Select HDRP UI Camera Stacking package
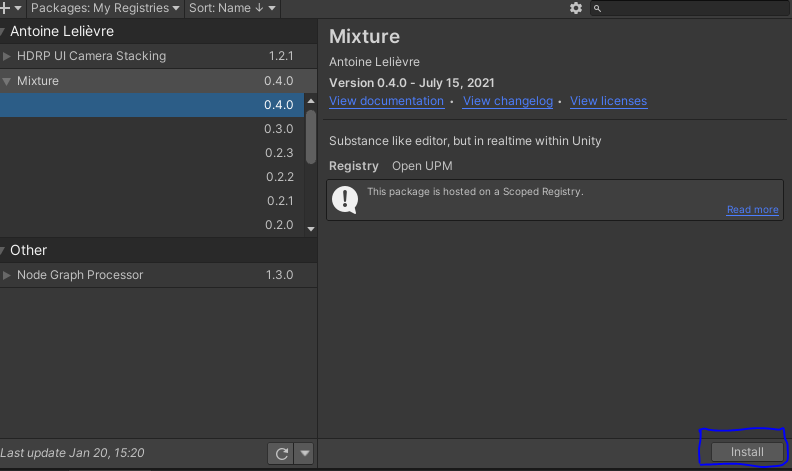Screen dimensions: 792x471 159,56
